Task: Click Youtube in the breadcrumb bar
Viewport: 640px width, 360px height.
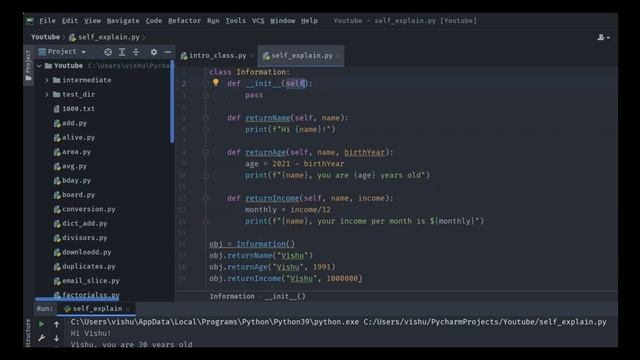Action: [x=45, y=37]
